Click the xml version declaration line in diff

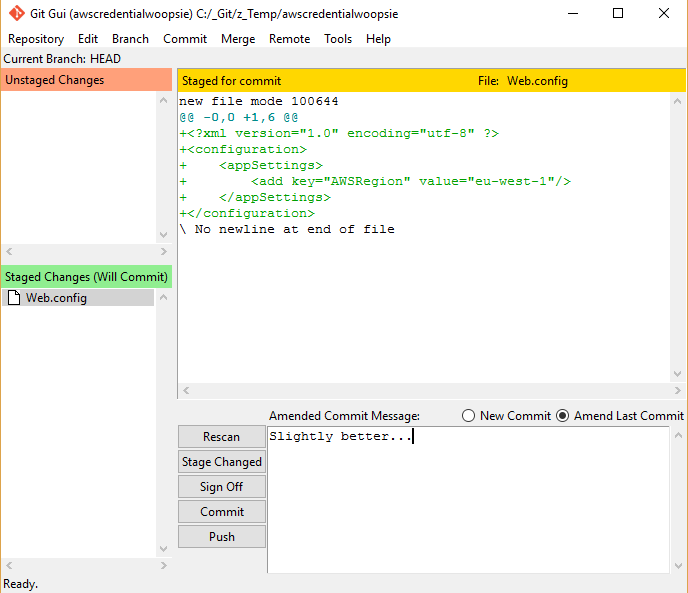point(339,133)
